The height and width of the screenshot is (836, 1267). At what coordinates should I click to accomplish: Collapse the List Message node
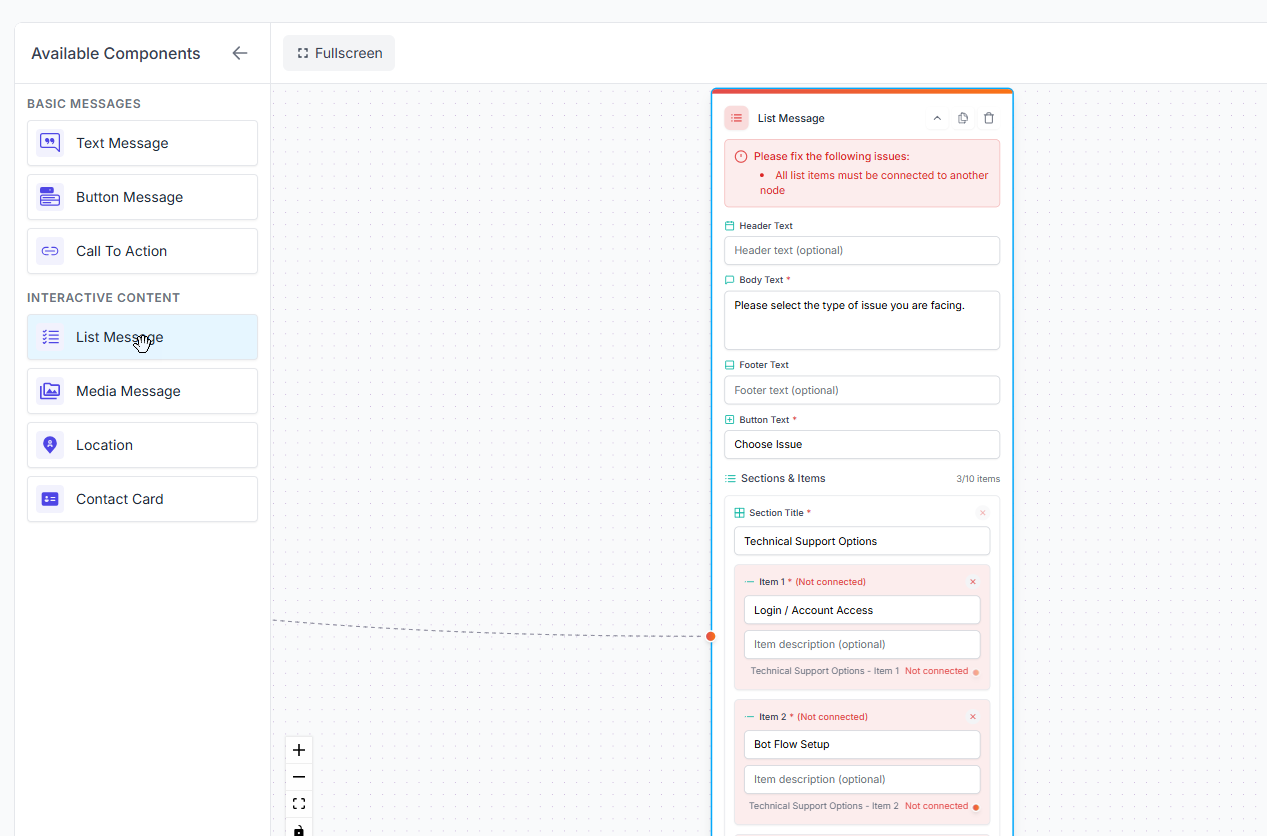(936, 117)
